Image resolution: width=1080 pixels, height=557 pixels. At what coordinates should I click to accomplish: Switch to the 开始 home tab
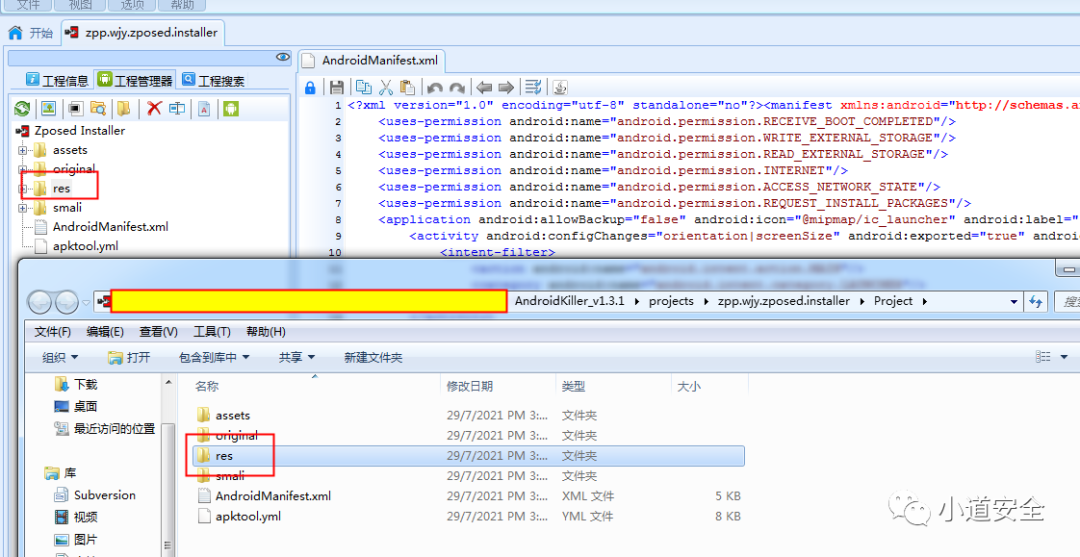(x=31, y=32)
